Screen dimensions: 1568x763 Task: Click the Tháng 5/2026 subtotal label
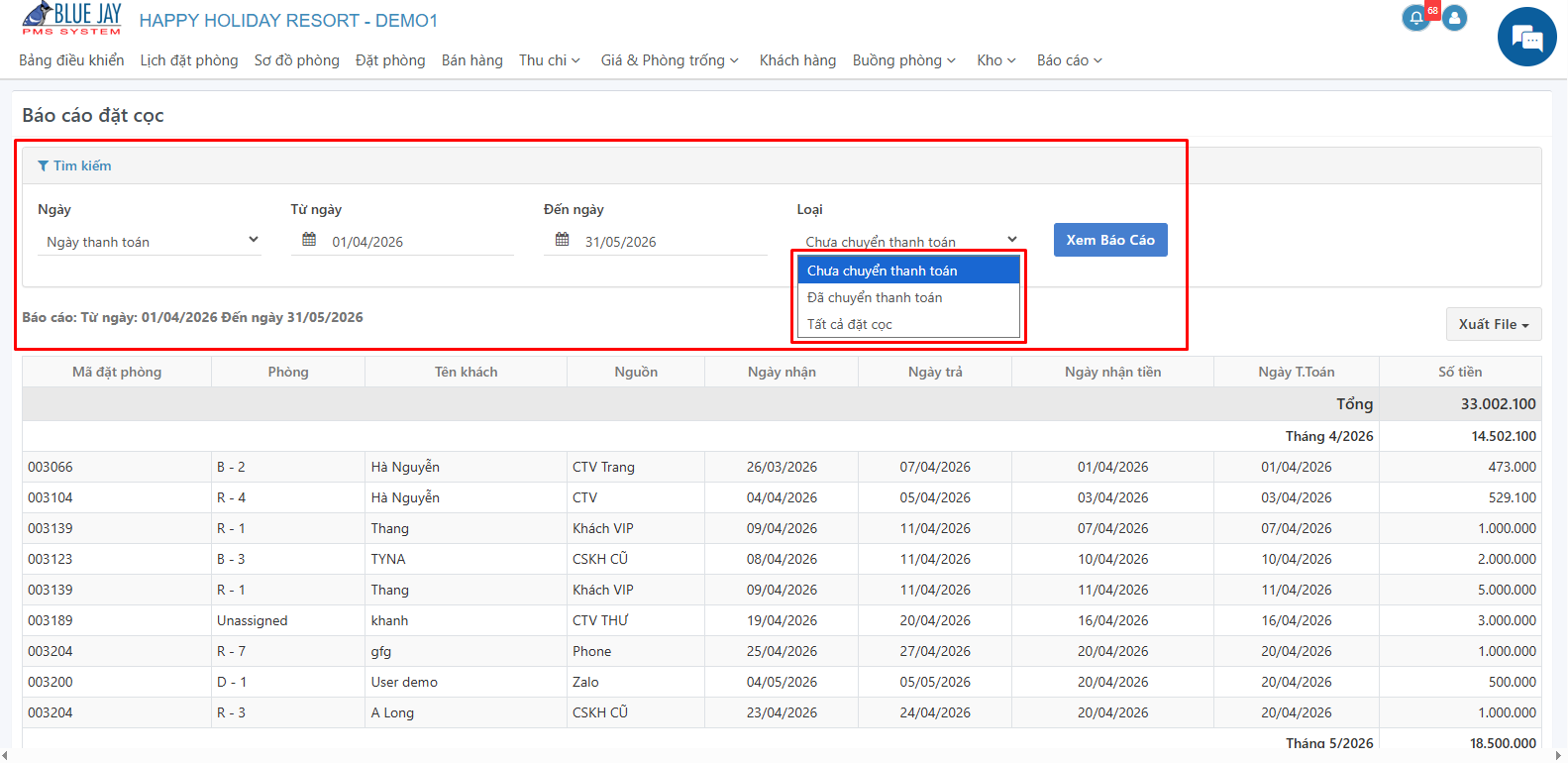(x=1329, y=743)
